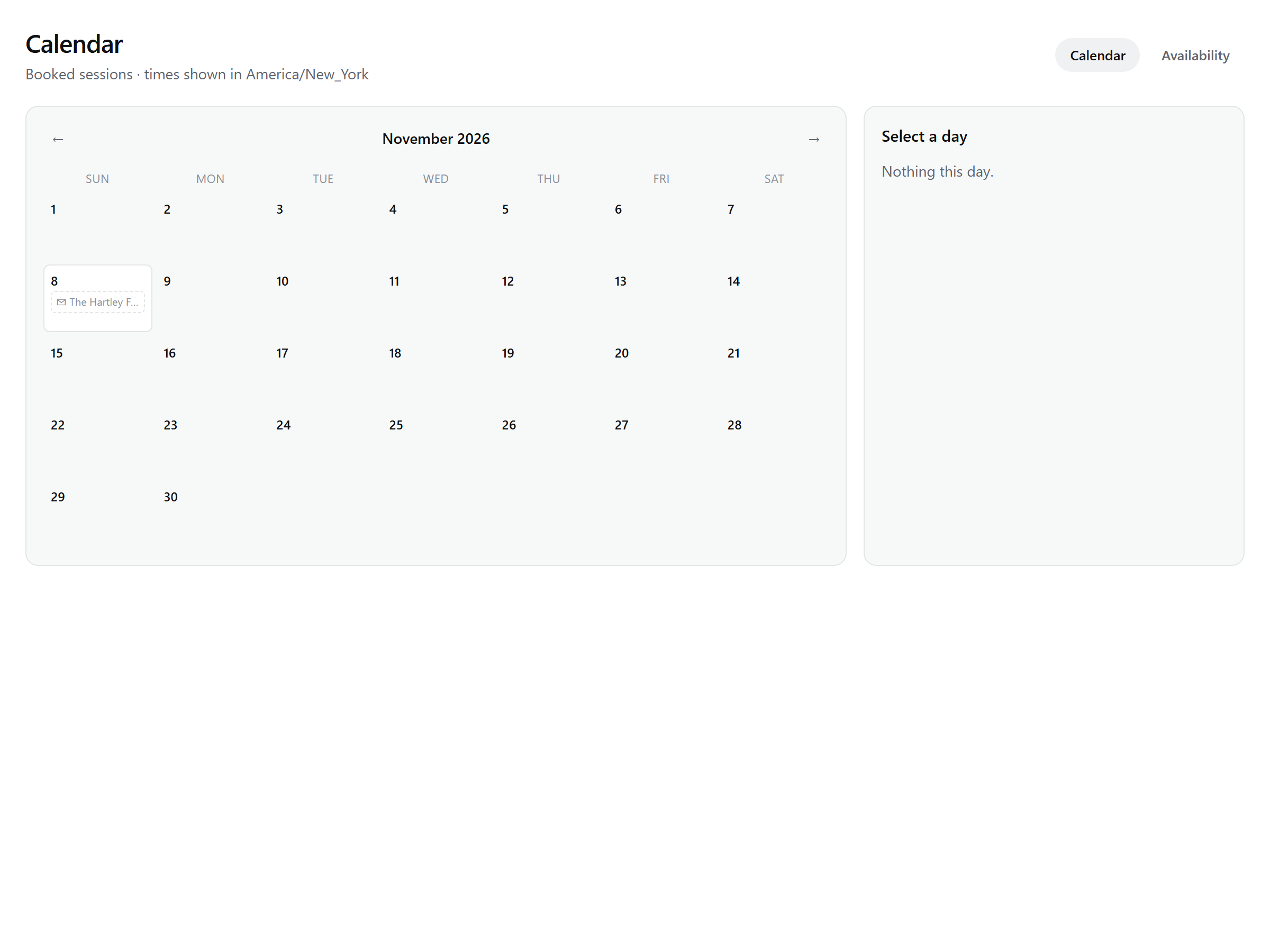This screenshot has height=952, width=1270.
Task: Choose November 16 day cell
Action: (211, 370)
